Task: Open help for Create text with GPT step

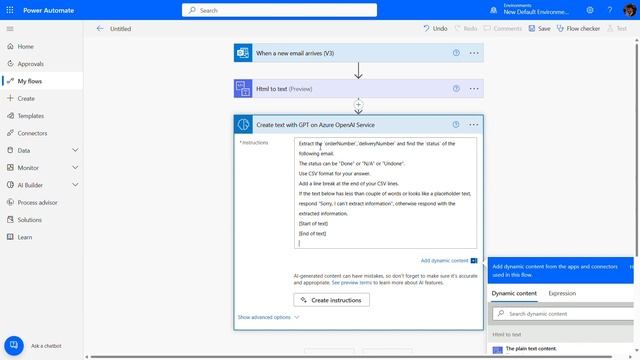Action: [456, 124]
